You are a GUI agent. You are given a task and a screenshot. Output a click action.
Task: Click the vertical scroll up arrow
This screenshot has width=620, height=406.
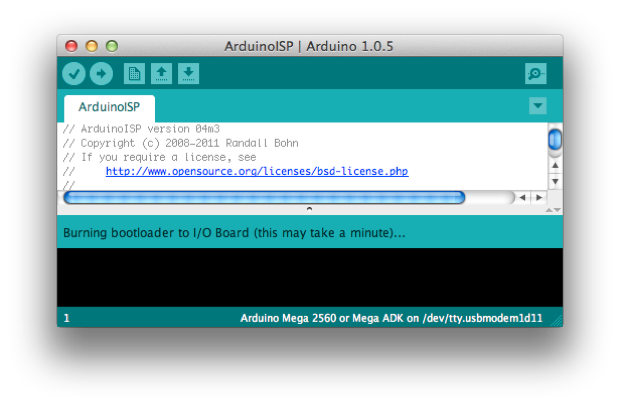click(x=555, y=165)
